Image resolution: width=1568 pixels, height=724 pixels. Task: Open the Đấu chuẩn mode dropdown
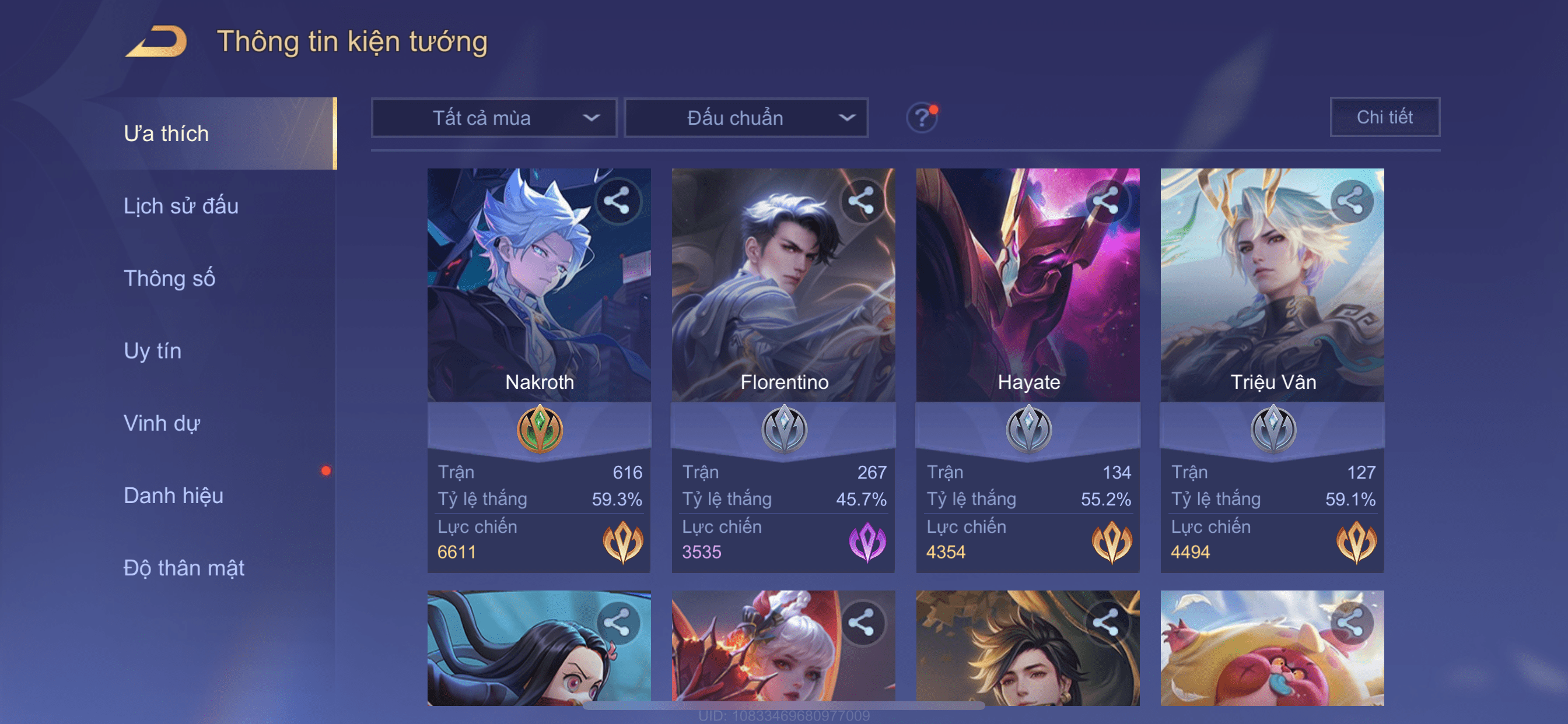pos(746,117)
